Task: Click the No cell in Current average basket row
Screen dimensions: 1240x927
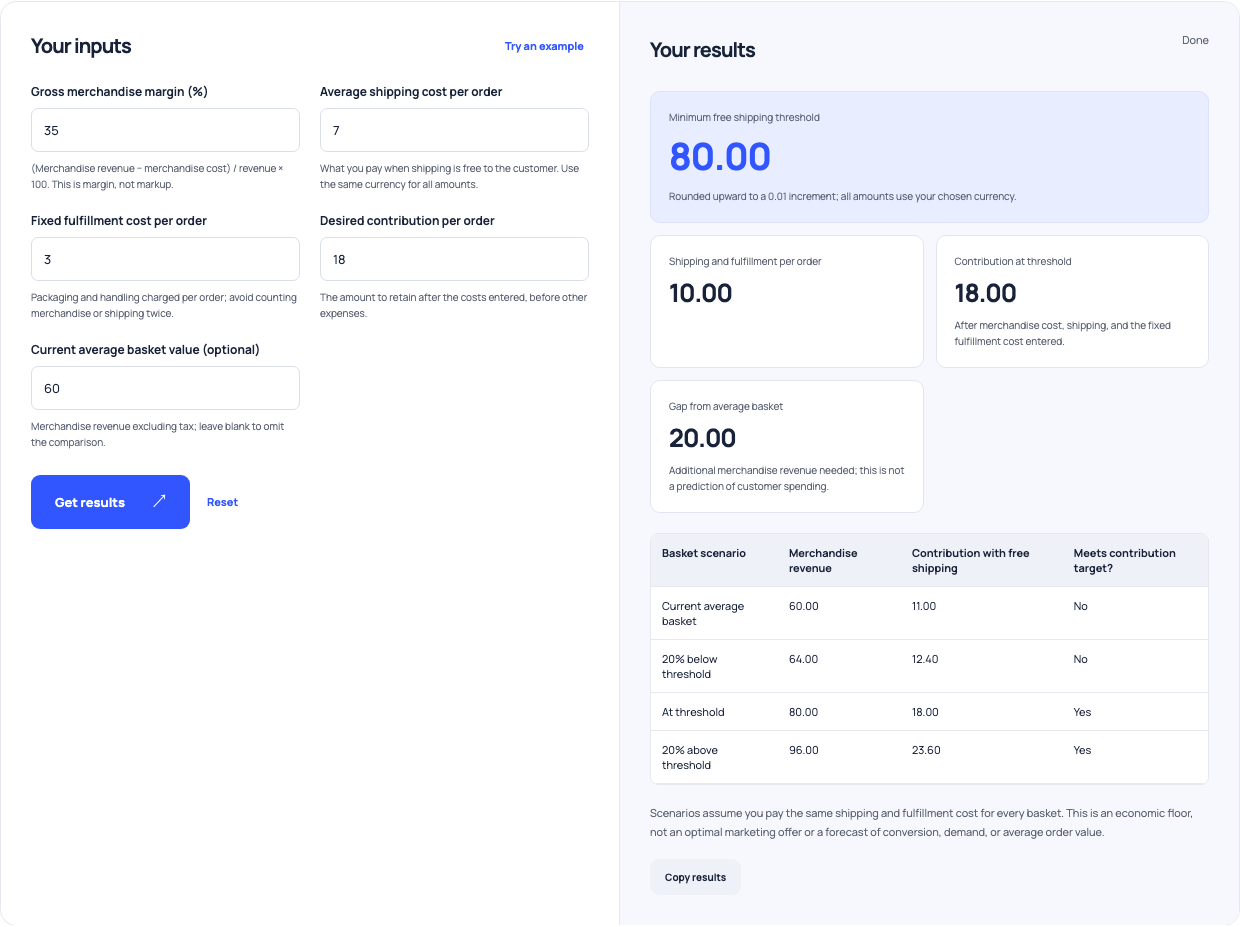Action: (x=1080, y=606)
